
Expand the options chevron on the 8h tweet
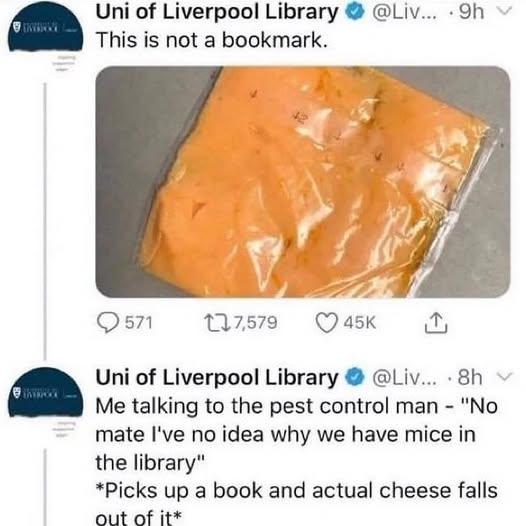(504, 376)
